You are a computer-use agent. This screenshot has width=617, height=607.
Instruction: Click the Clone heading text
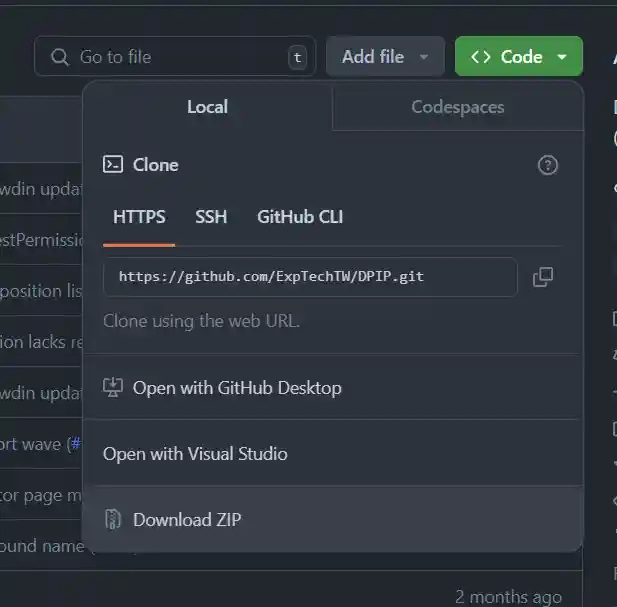pos(155,165)
